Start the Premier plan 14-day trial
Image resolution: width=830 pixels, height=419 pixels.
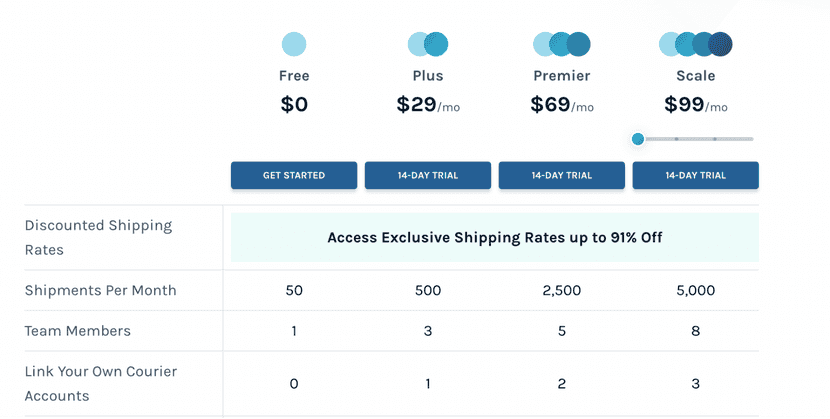[561, 175]
